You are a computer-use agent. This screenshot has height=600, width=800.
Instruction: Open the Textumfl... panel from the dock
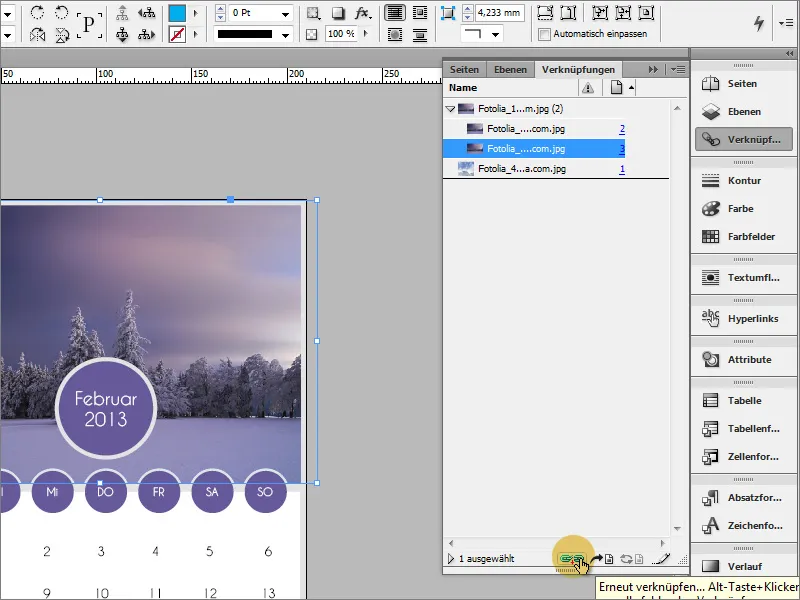[x=743, y=278]
